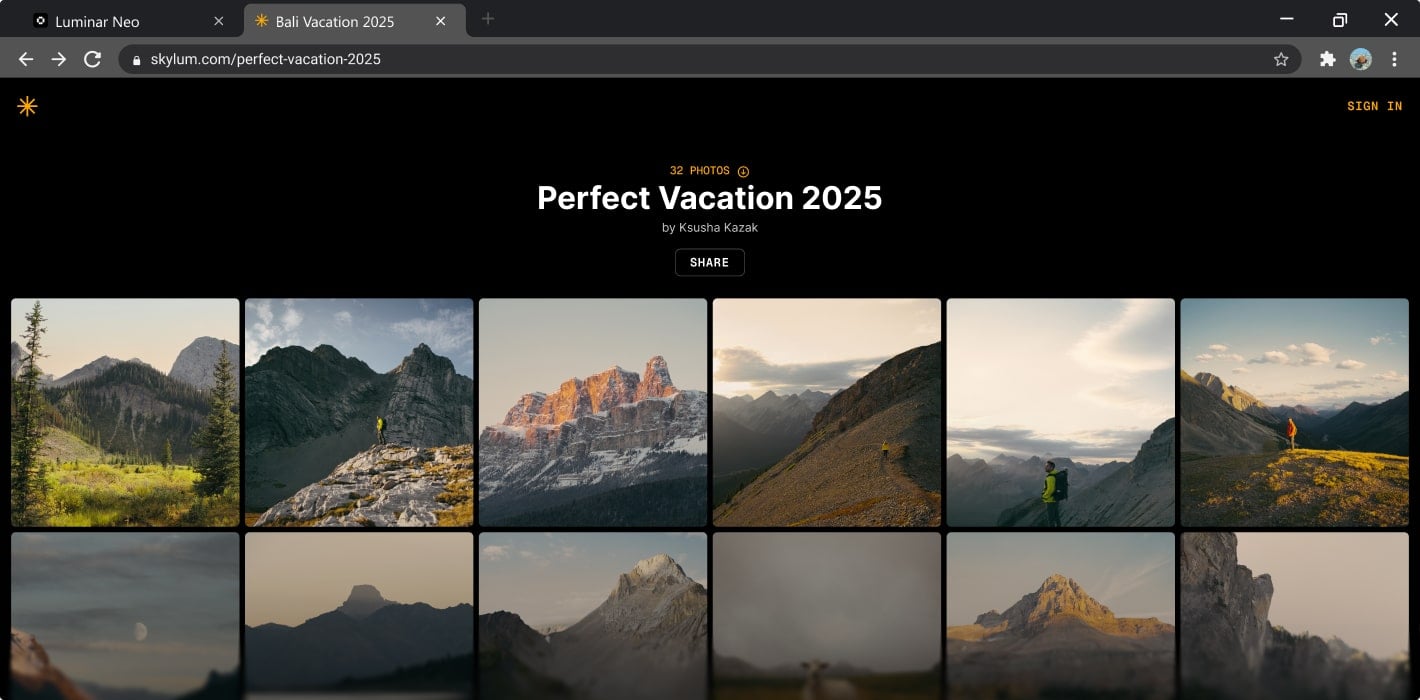1420x700 pixels.
Task: Click the download icon beside 32 PHOTOS
Action: pos(743,171)
